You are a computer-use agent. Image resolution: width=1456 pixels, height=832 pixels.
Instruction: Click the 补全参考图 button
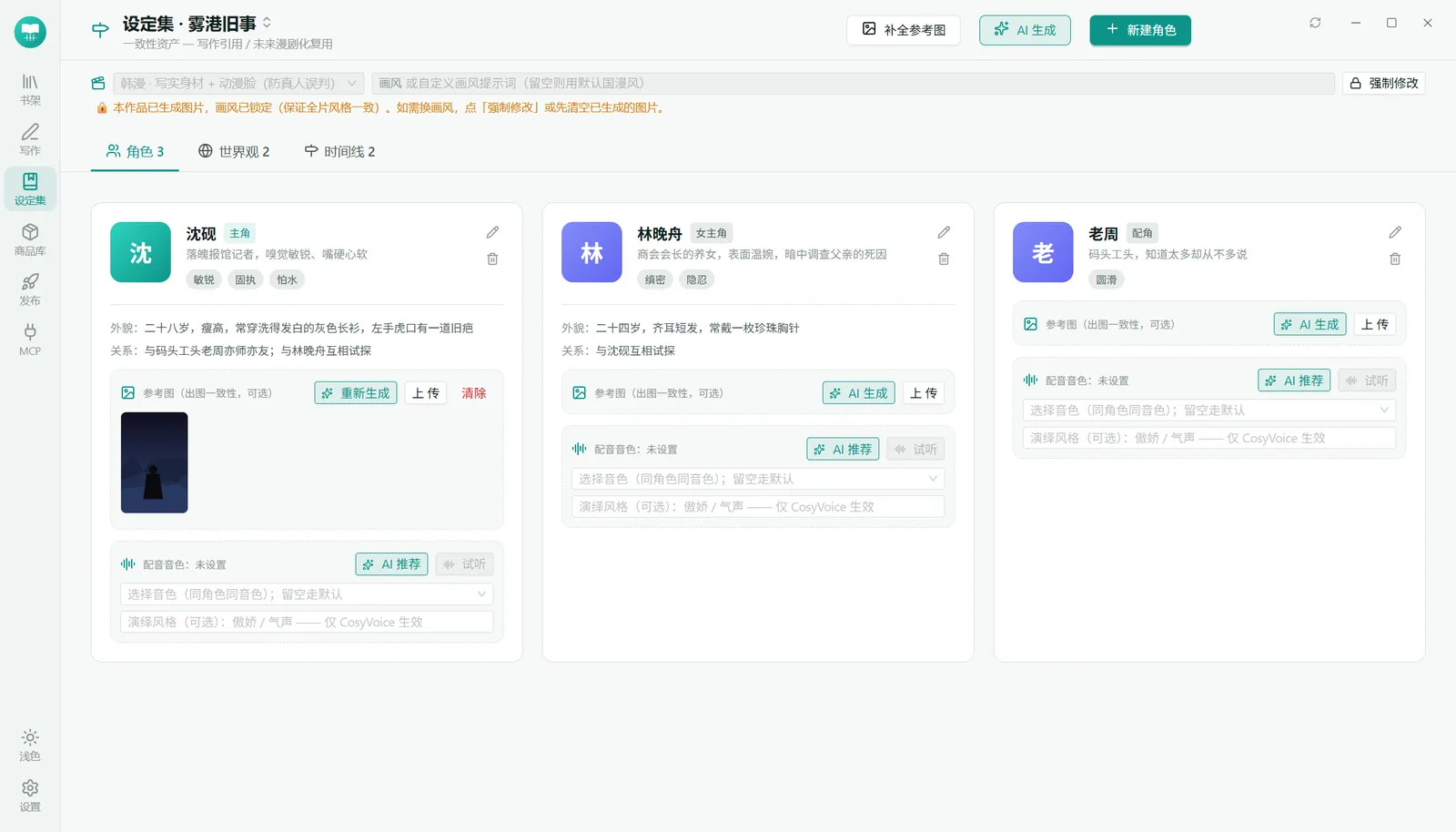click(904, 30)
